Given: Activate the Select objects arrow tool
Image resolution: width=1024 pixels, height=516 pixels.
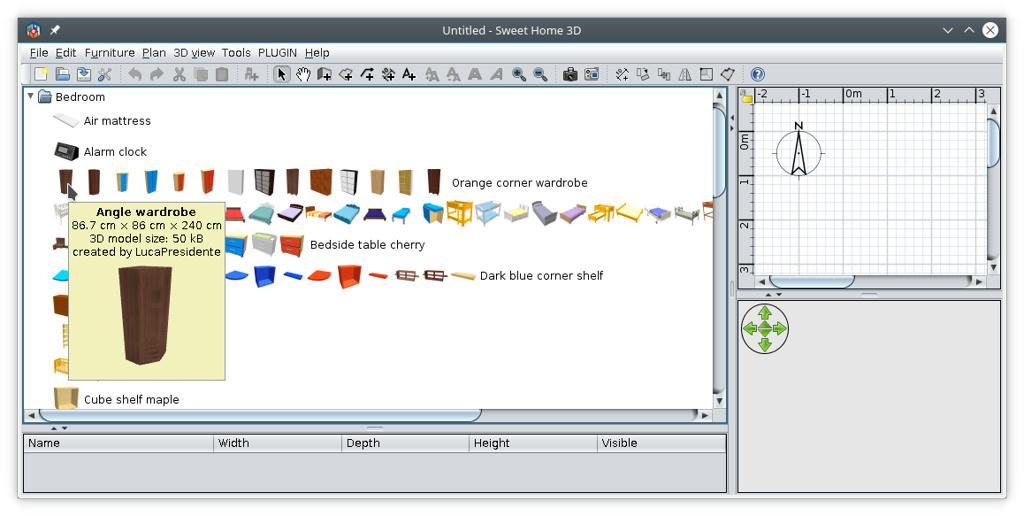Looking at the screenshot, I should tap(281, 74).
